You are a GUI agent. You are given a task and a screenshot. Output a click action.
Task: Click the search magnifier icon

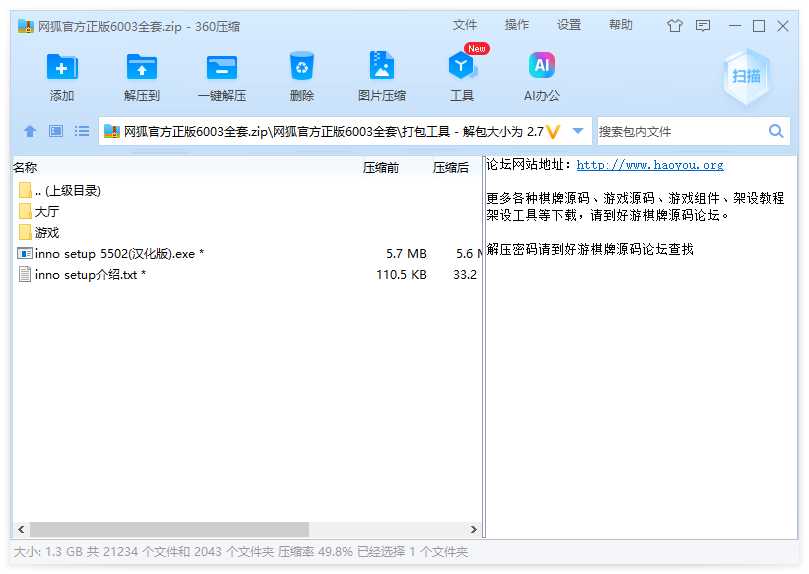pyautogui.click(x=775, y=131)
